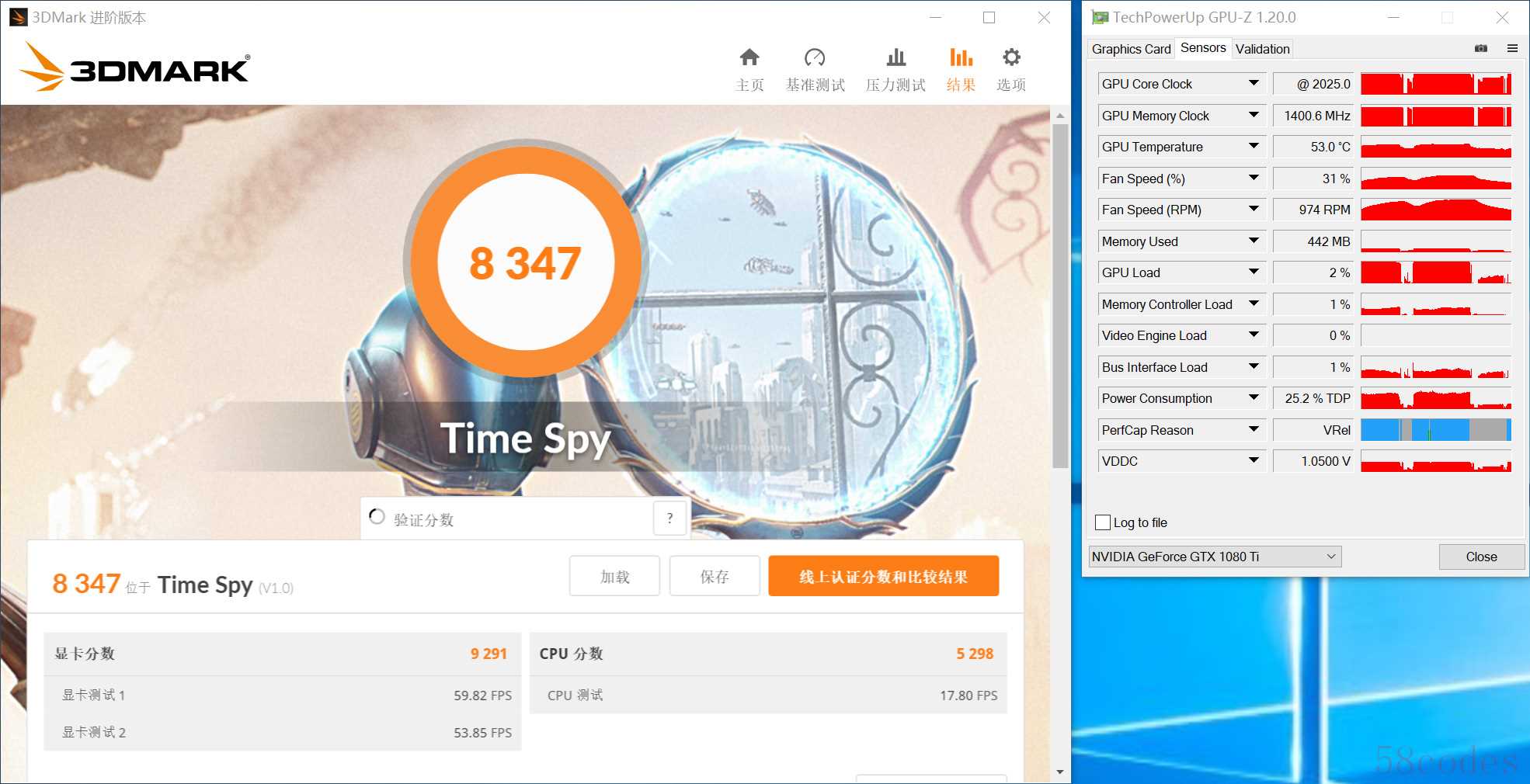1530x784 pixels.
Task: Open options (选项) gear icon
Action: click(x=1011, y=57)
